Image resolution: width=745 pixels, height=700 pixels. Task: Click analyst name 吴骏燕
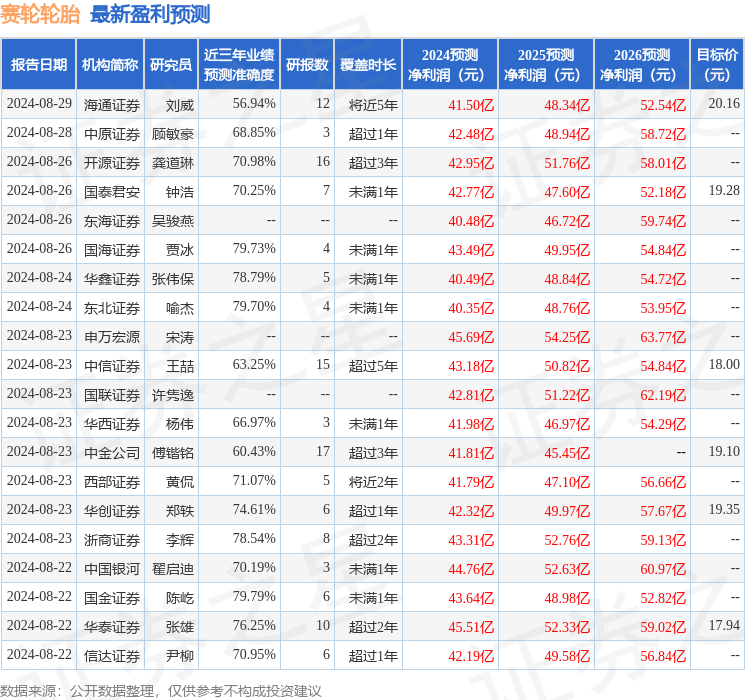coord(173,221)
